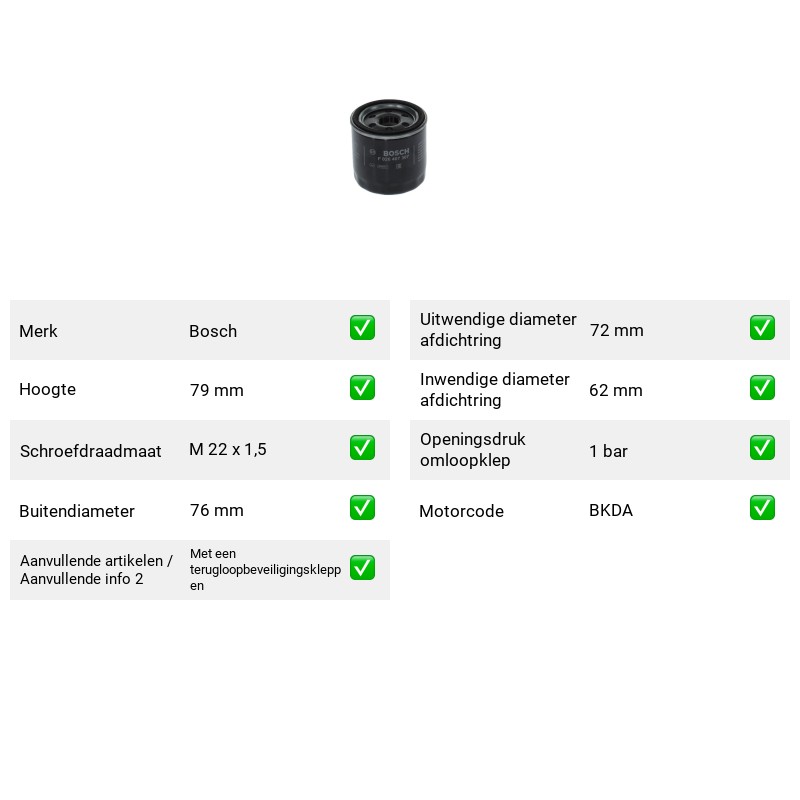Screen dimensions: 800x800
Task: Click the green checkmark in the Merk row
Action: coord(362,328)
